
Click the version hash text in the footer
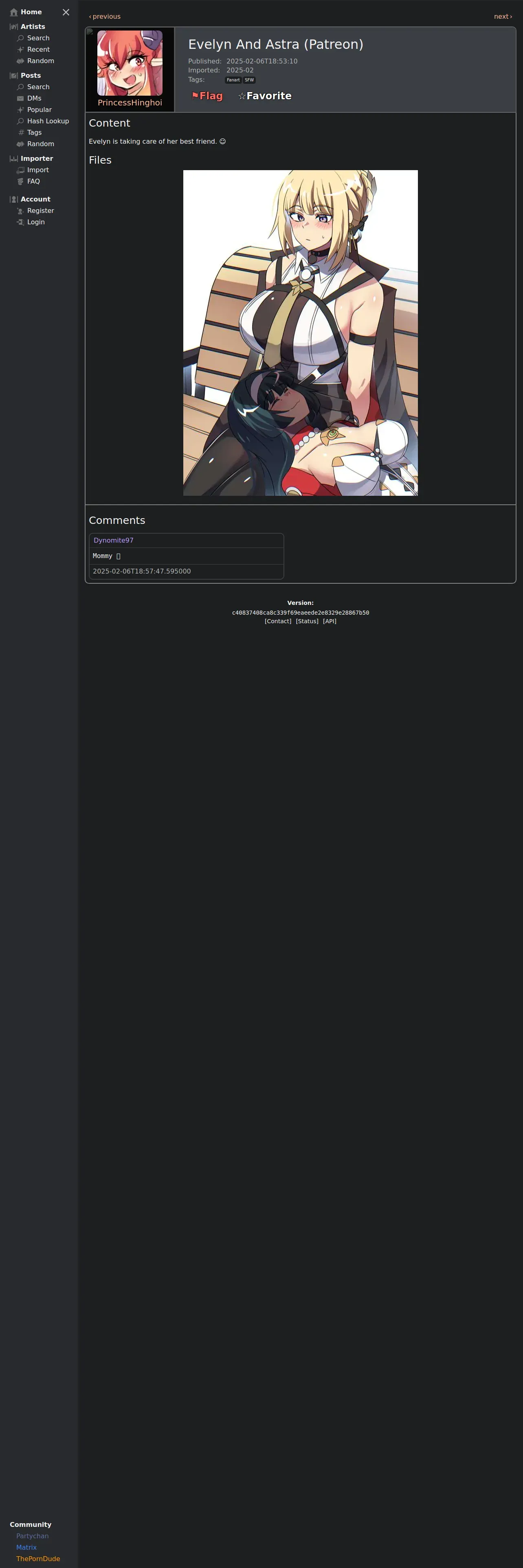point(300,613)
